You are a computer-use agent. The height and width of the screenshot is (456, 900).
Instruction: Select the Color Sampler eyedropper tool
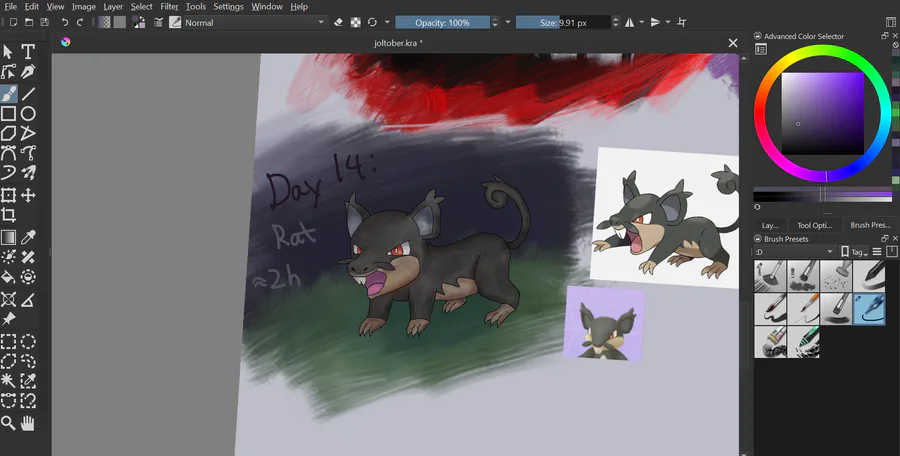(28, 237)
